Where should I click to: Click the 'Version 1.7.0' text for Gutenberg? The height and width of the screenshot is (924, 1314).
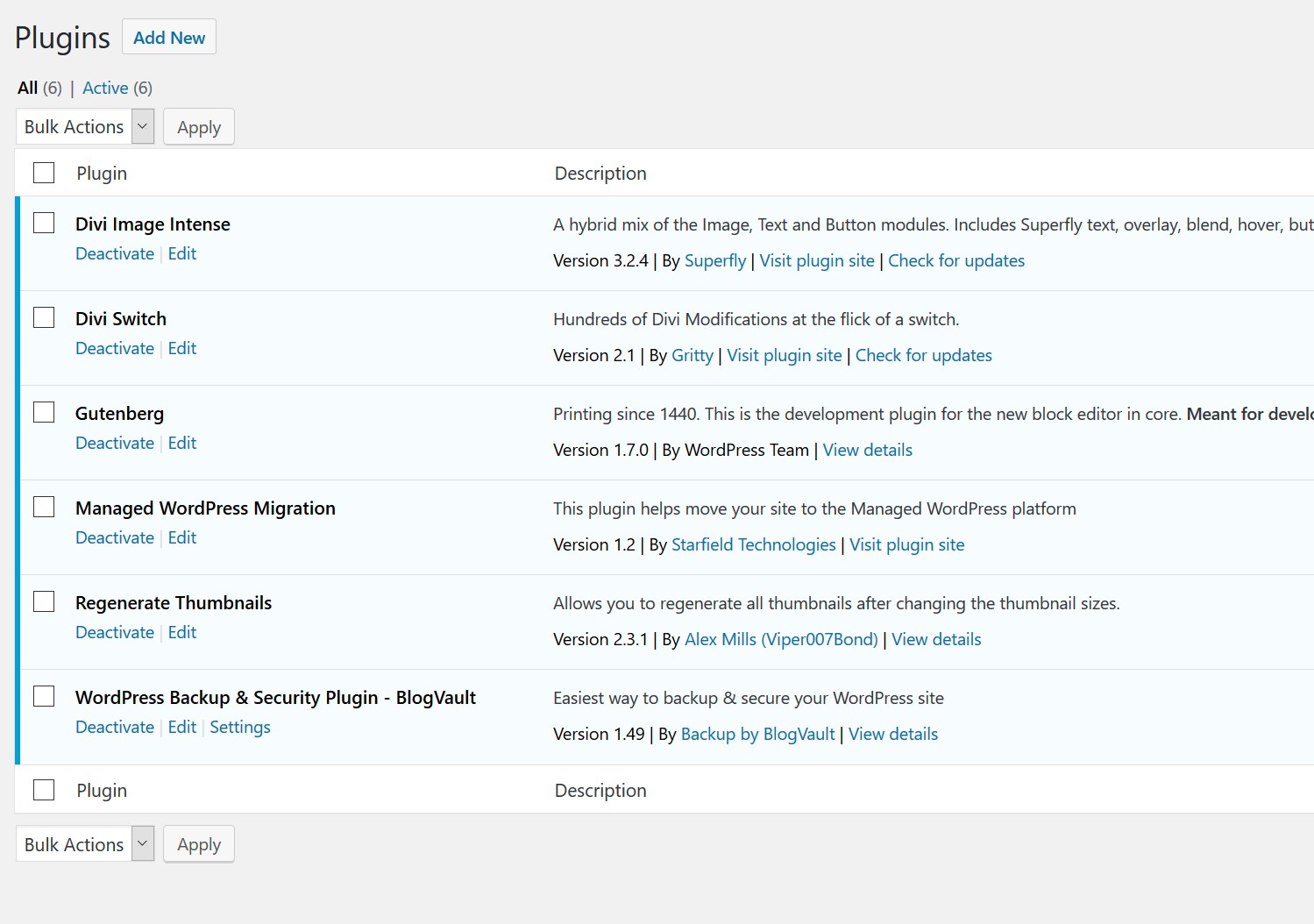pos(600,450)
